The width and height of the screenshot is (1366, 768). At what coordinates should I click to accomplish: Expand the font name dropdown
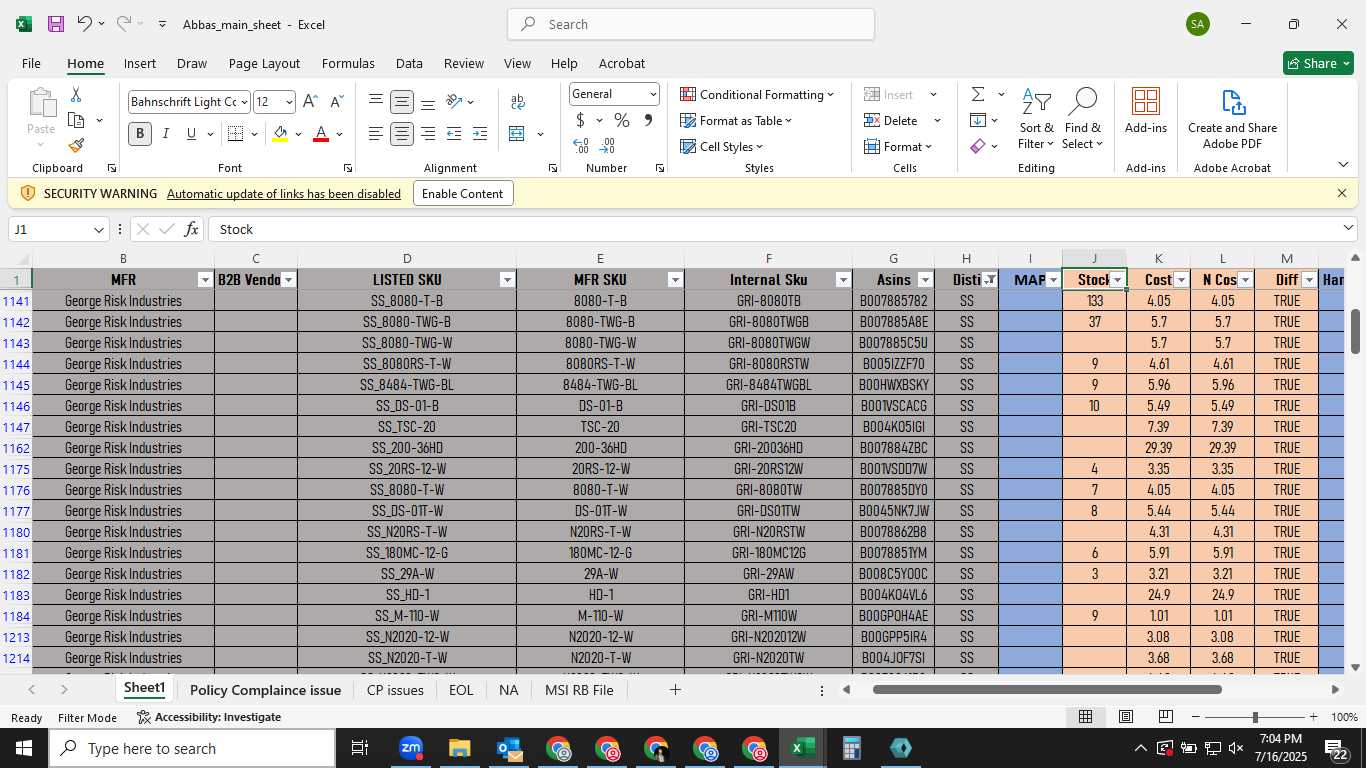(243, 102)
